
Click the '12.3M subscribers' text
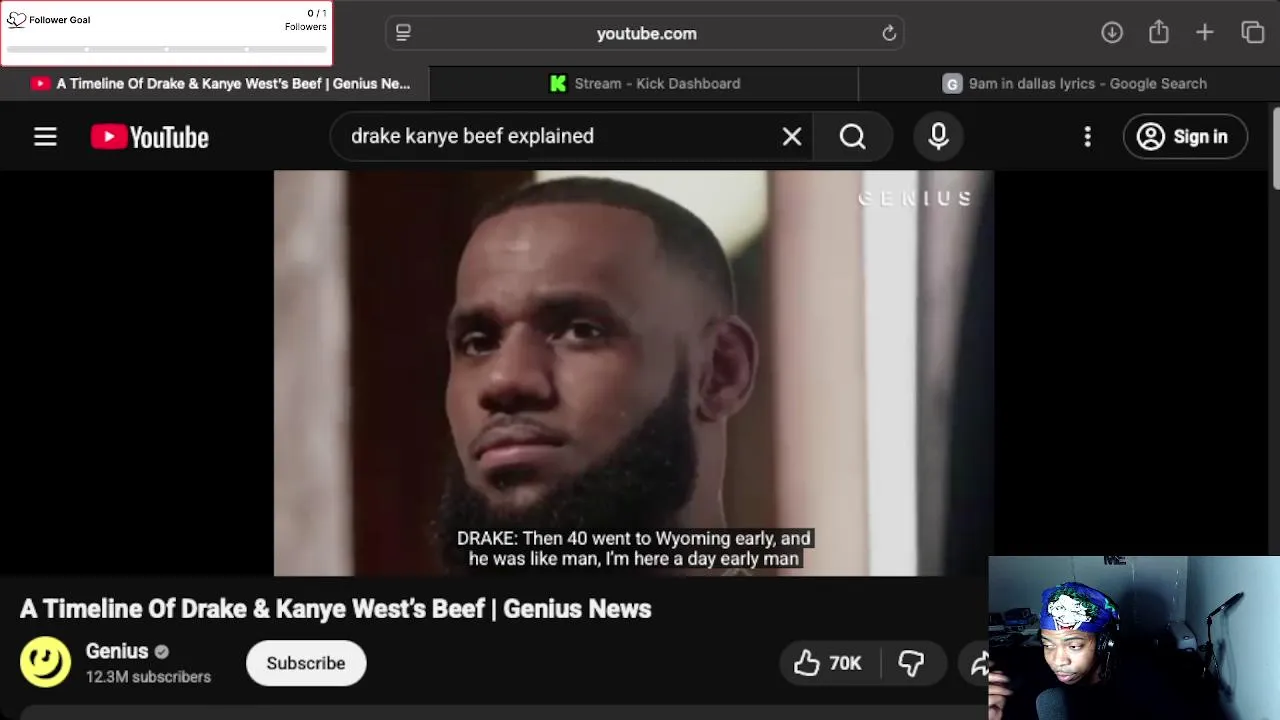(148, 677)
